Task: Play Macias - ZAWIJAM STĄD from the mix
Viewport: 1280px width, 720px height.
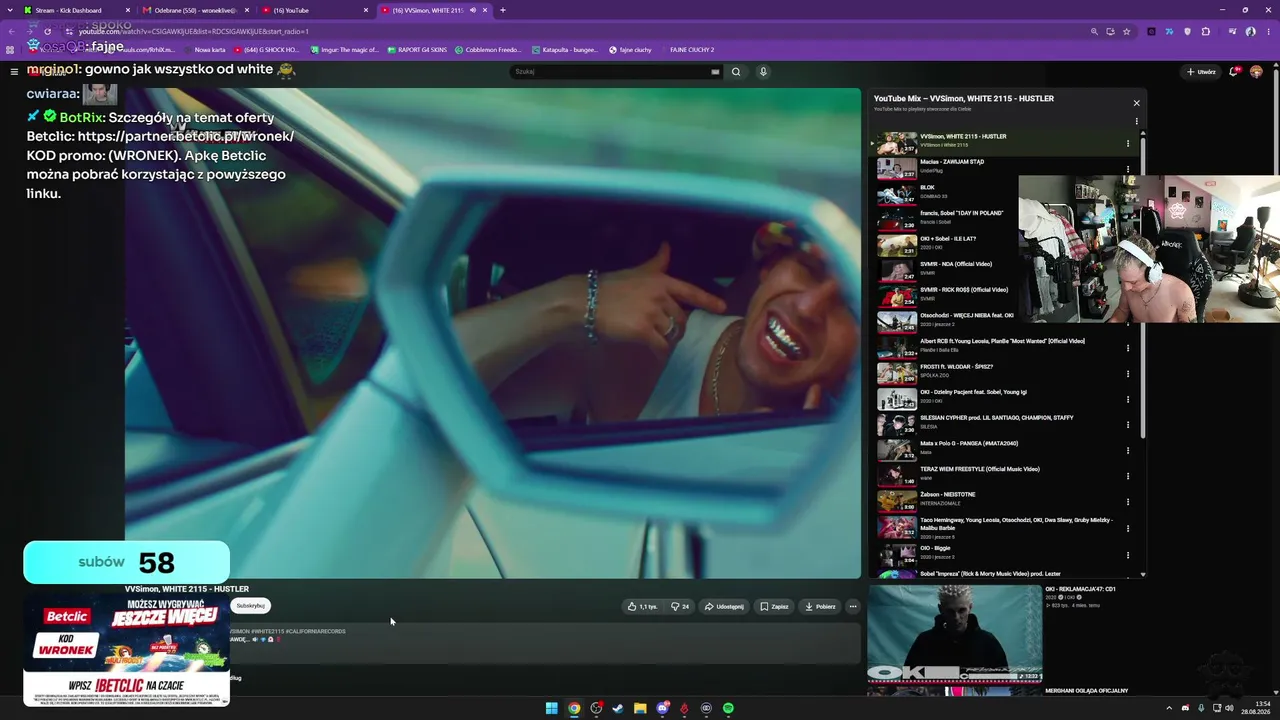Action: [x=897, y=168]
